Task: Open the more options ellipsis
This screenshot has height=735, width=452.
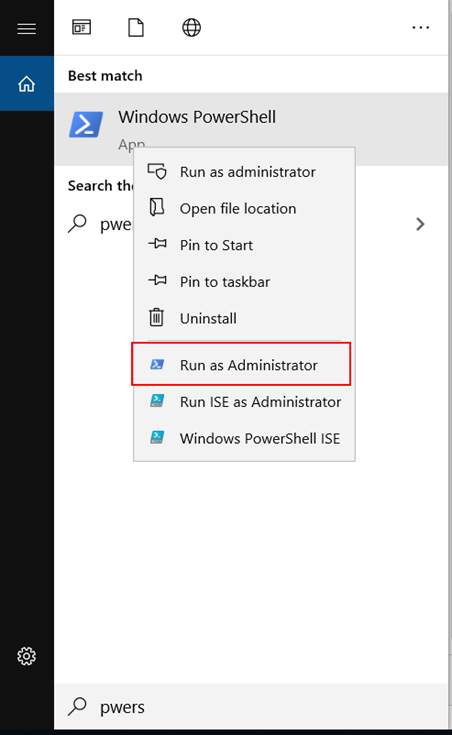Action: (x=421, y=28)
